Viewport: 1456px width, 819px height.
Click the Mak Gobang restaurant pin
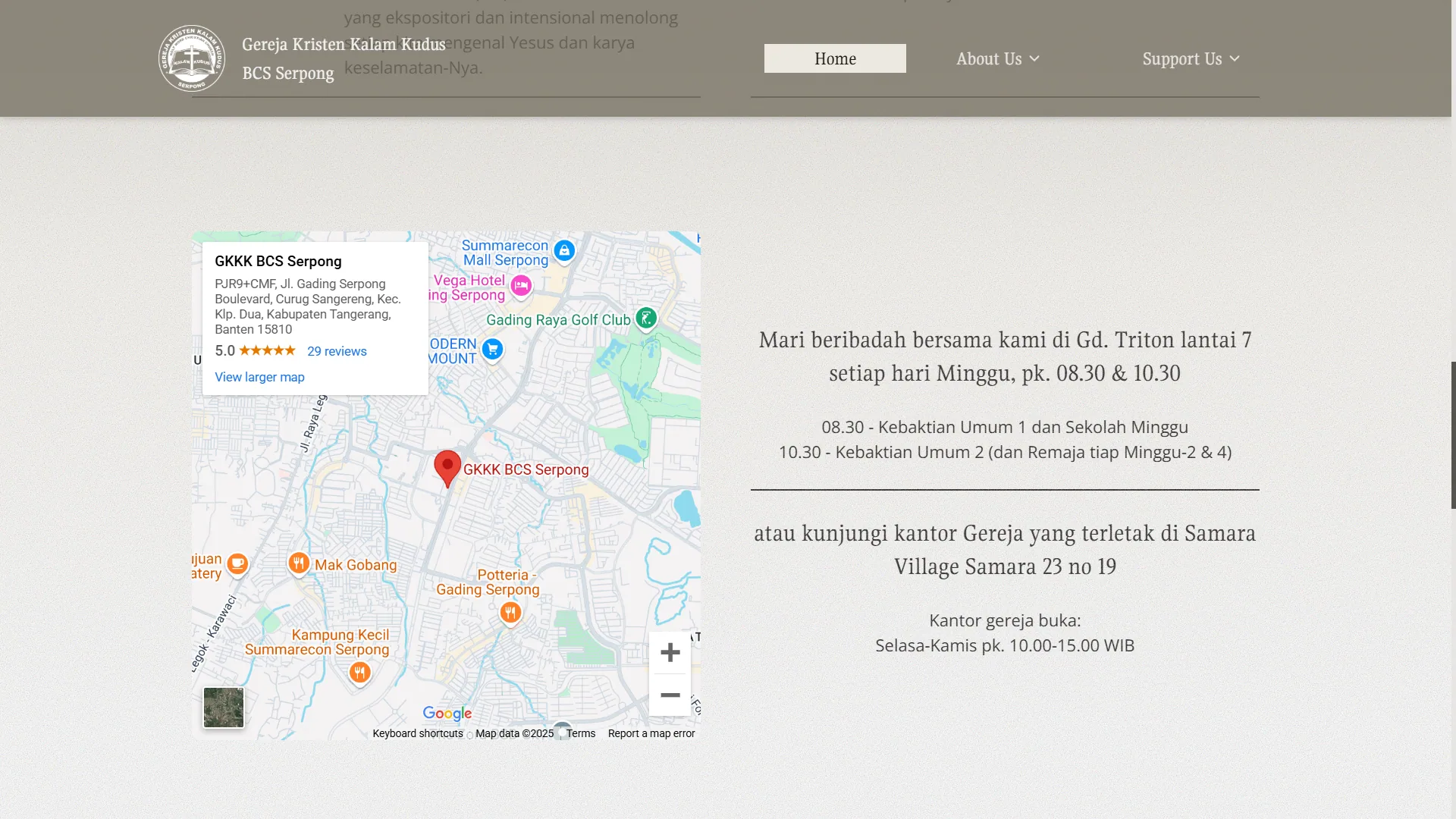point(299,563)
